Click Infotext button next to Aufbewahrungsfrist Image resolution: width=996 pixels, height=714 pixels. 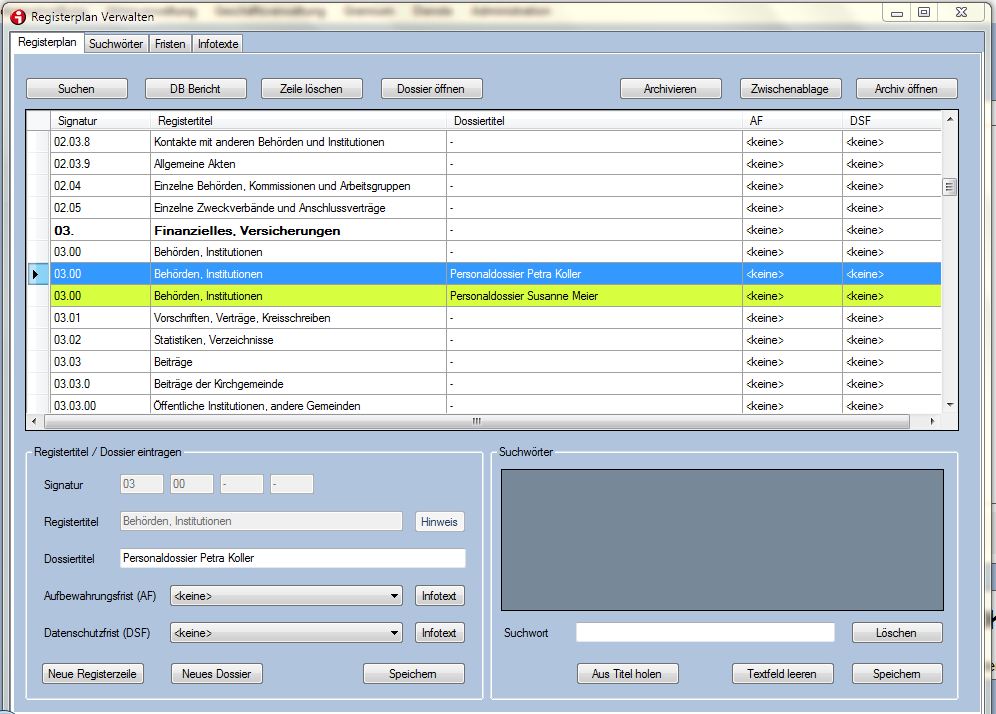[439, 596]
